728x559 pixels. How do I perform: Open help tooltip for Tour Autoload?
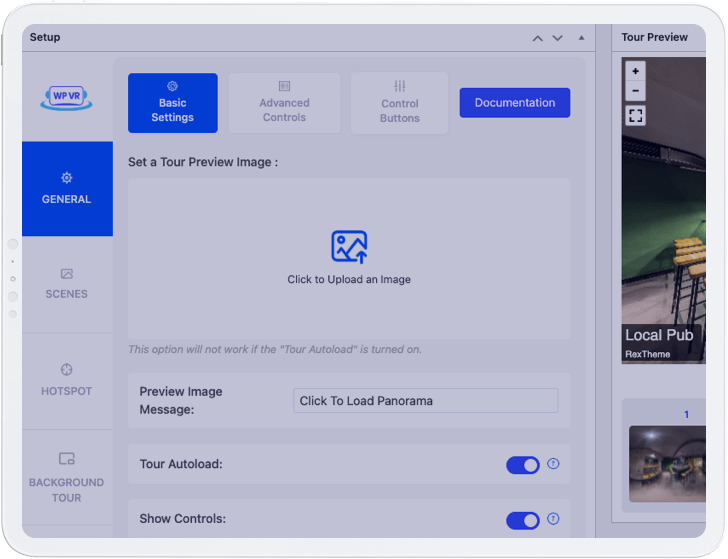[553, 463]
